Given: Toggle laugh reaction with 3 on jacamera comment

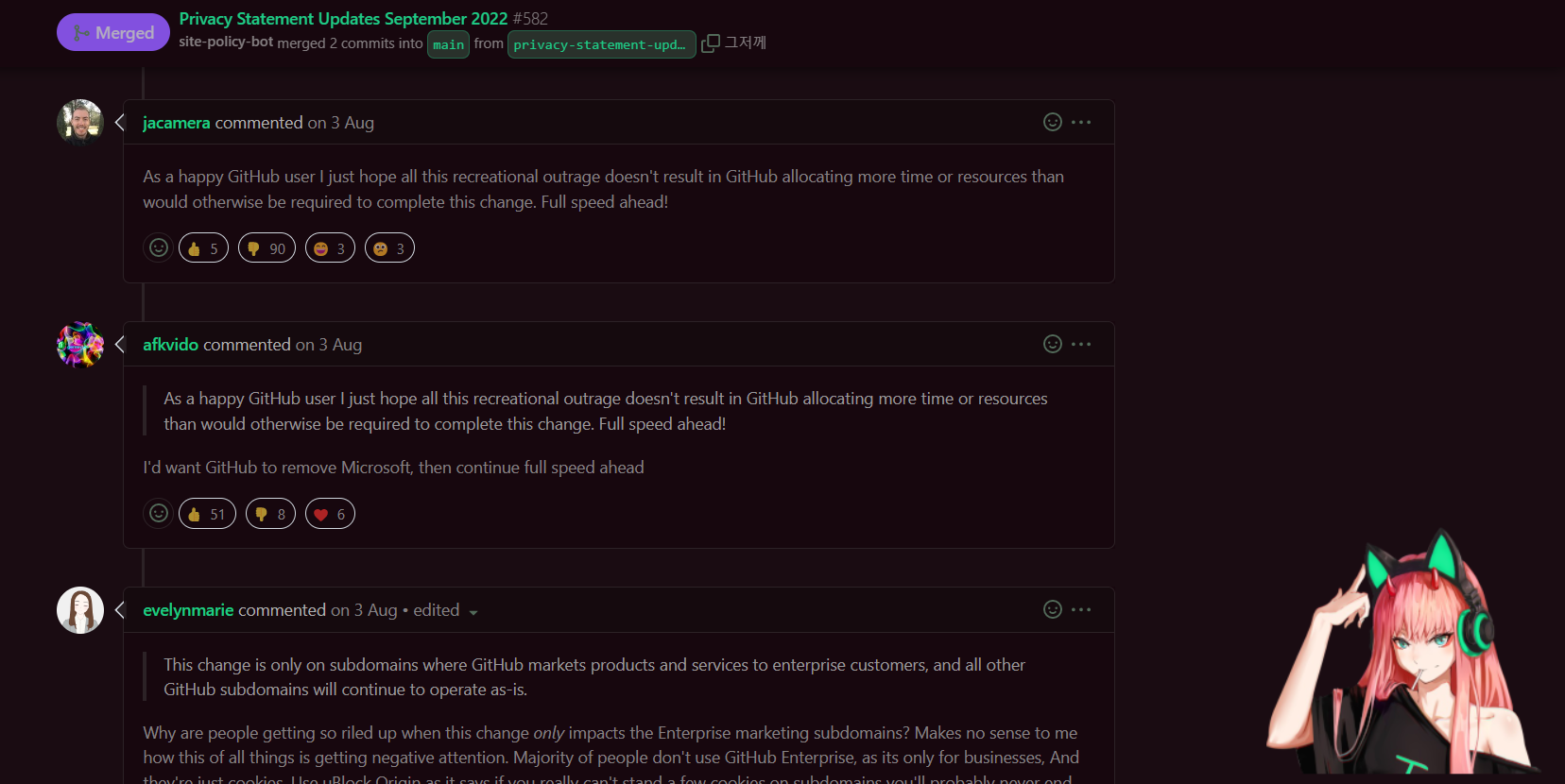Looking at the screenshot, I should coord(330,247).
